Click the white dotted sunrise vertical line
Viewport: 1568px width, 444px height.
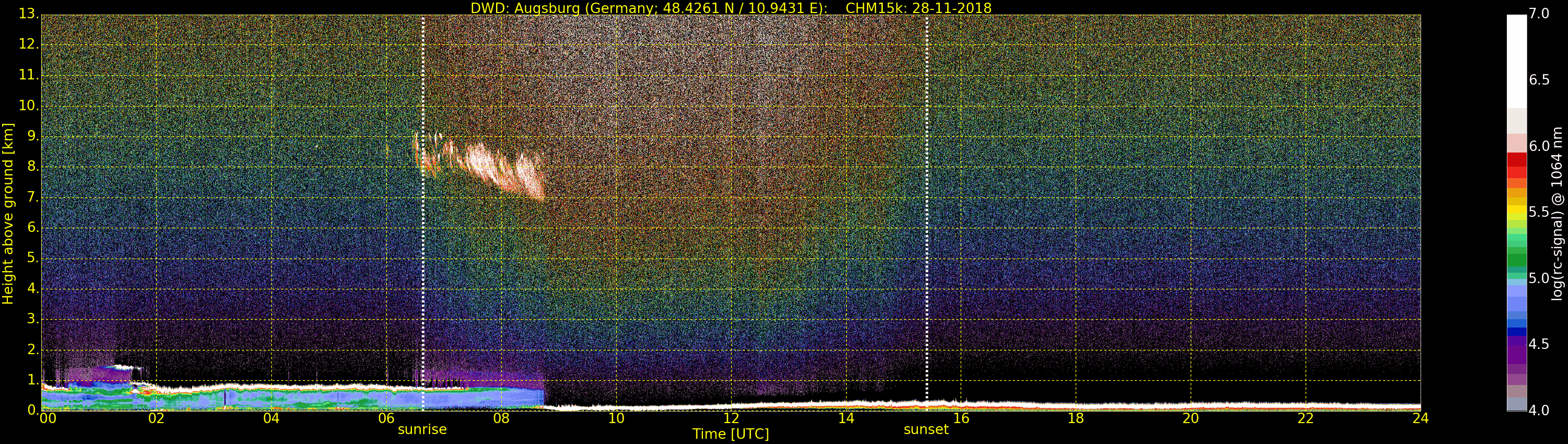[x=423, y=243]
